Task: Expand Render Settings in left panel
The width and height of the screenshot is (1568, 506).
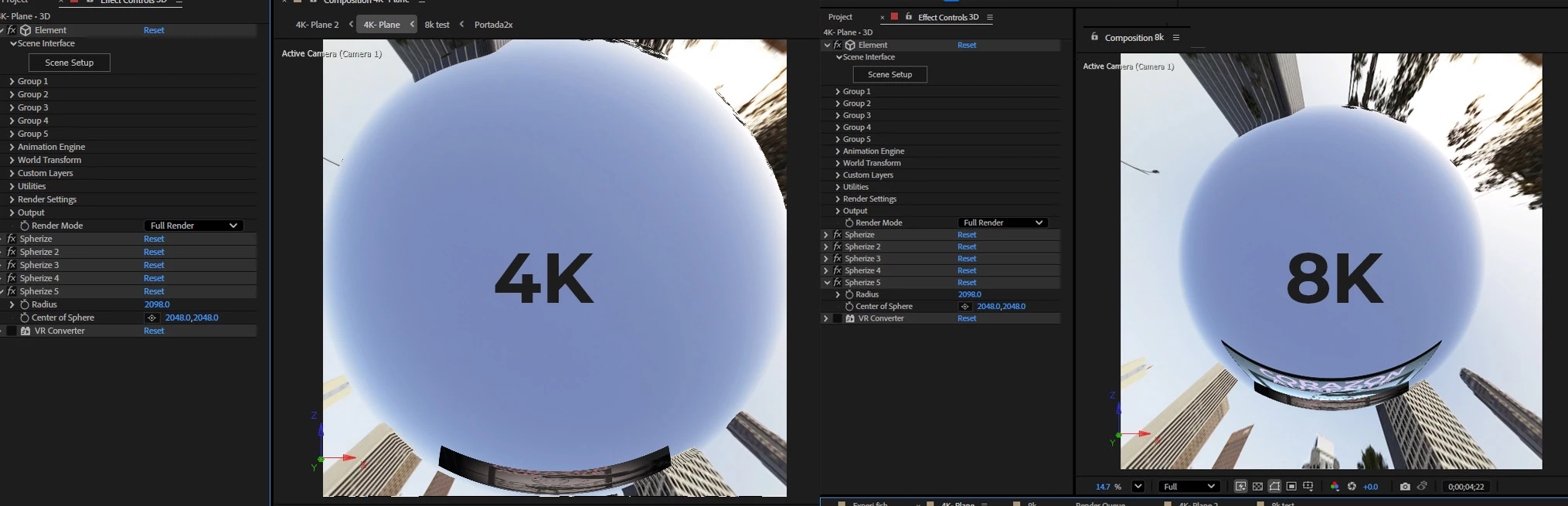Action: [12, 199]
